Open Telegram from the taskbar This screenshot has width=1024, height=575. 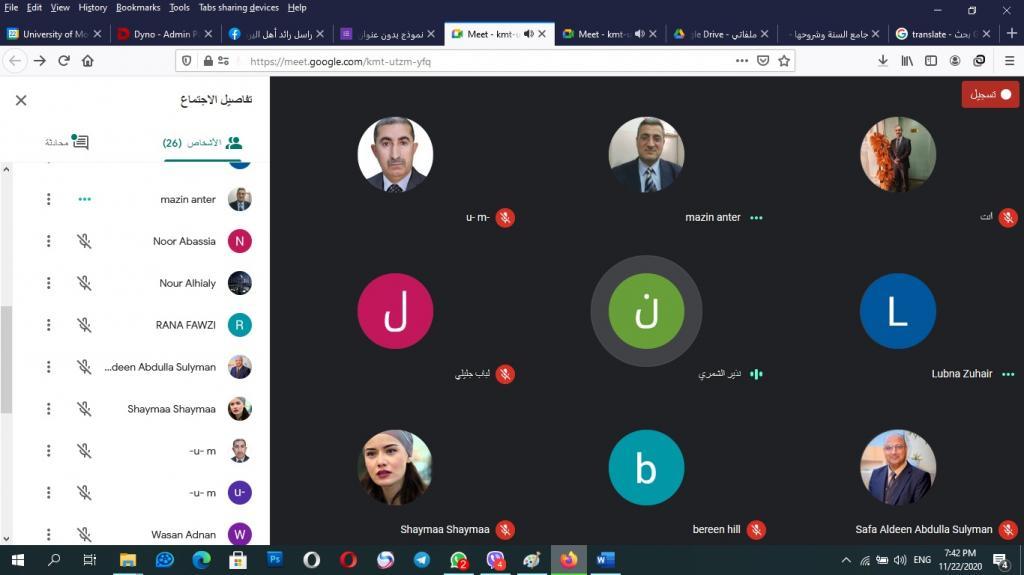tap(422, 560)
